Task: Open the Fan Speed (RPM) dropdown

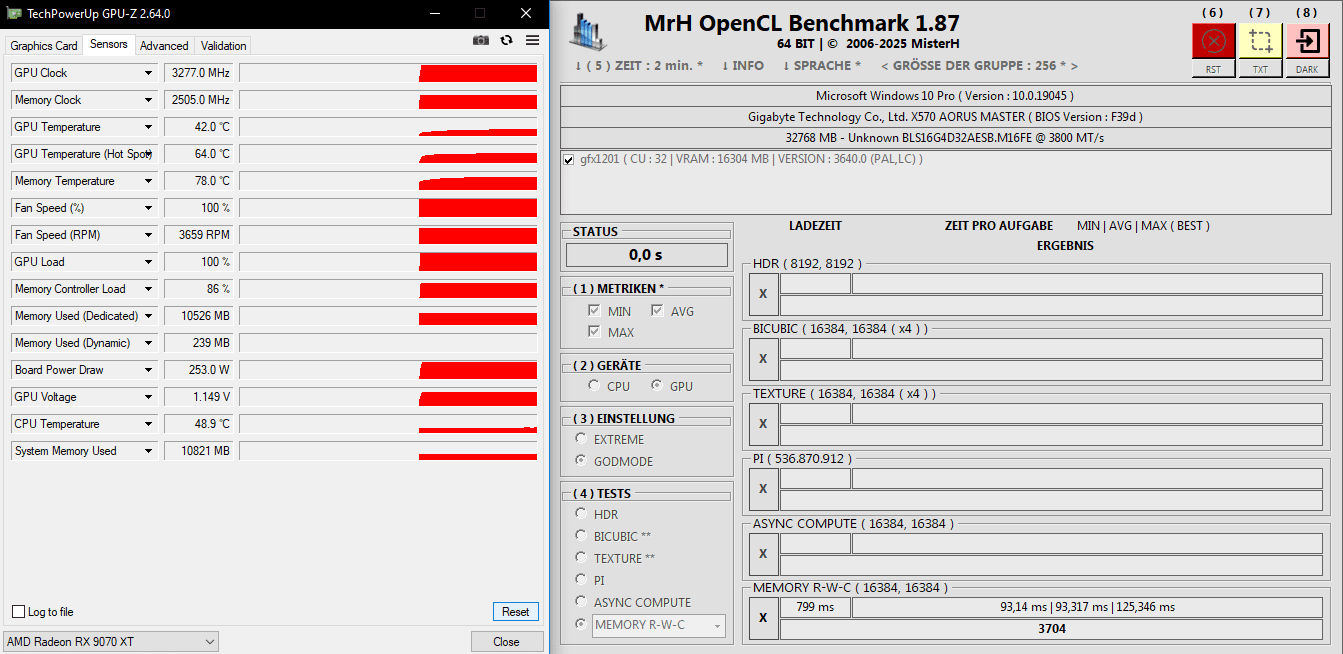Action: tap(149, 235)
